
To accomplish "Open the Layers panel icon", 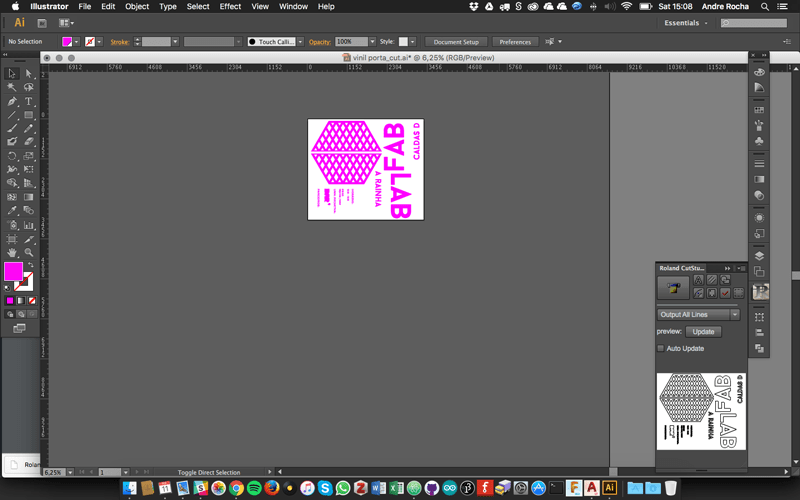I will 759,256.
